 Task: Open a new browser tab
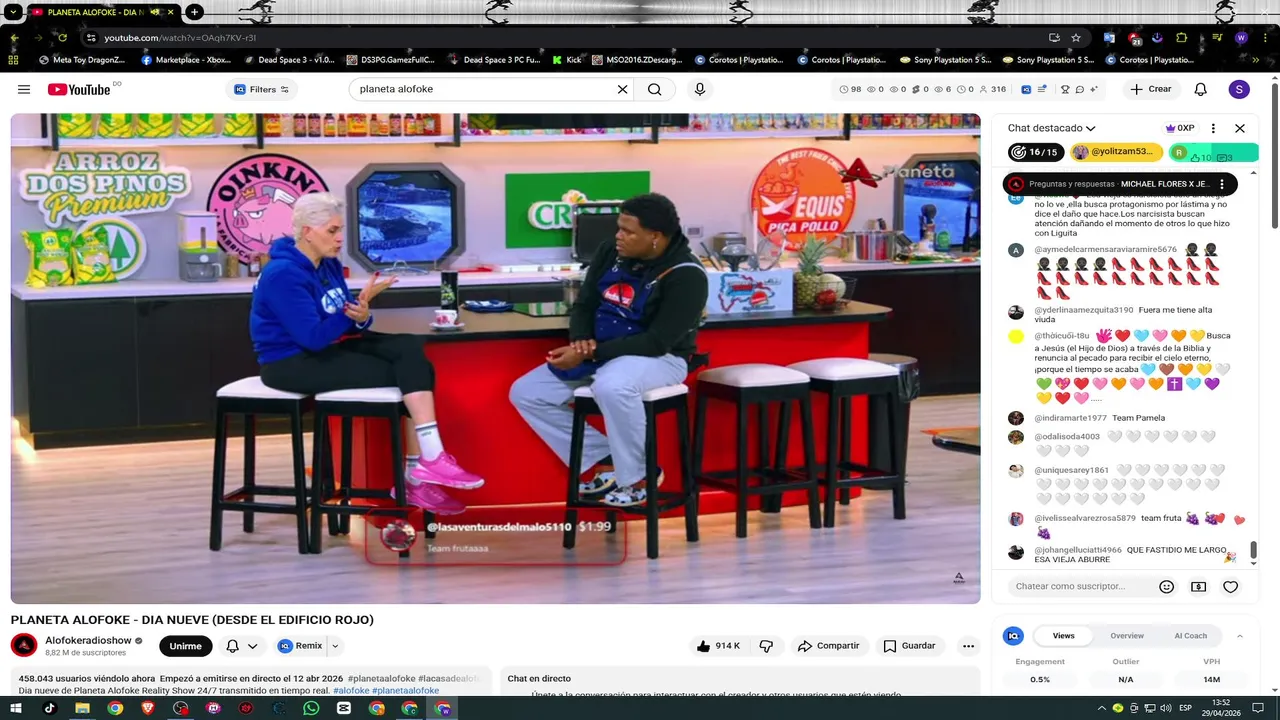click(x=195, y=12)
